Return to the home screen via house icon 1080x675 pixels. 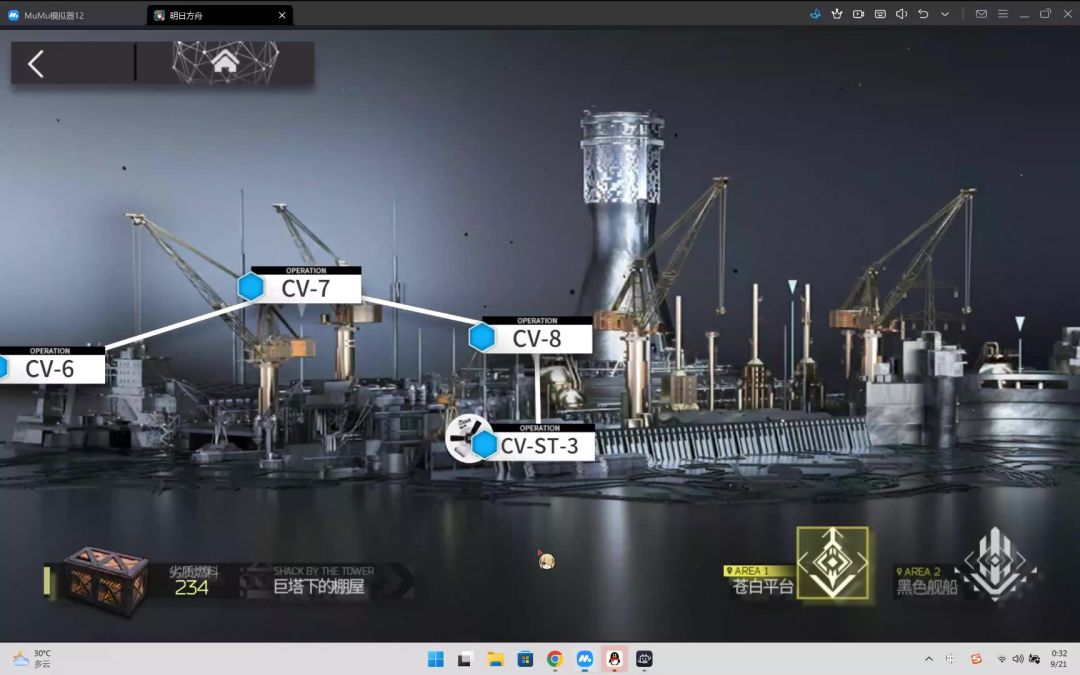225,62
